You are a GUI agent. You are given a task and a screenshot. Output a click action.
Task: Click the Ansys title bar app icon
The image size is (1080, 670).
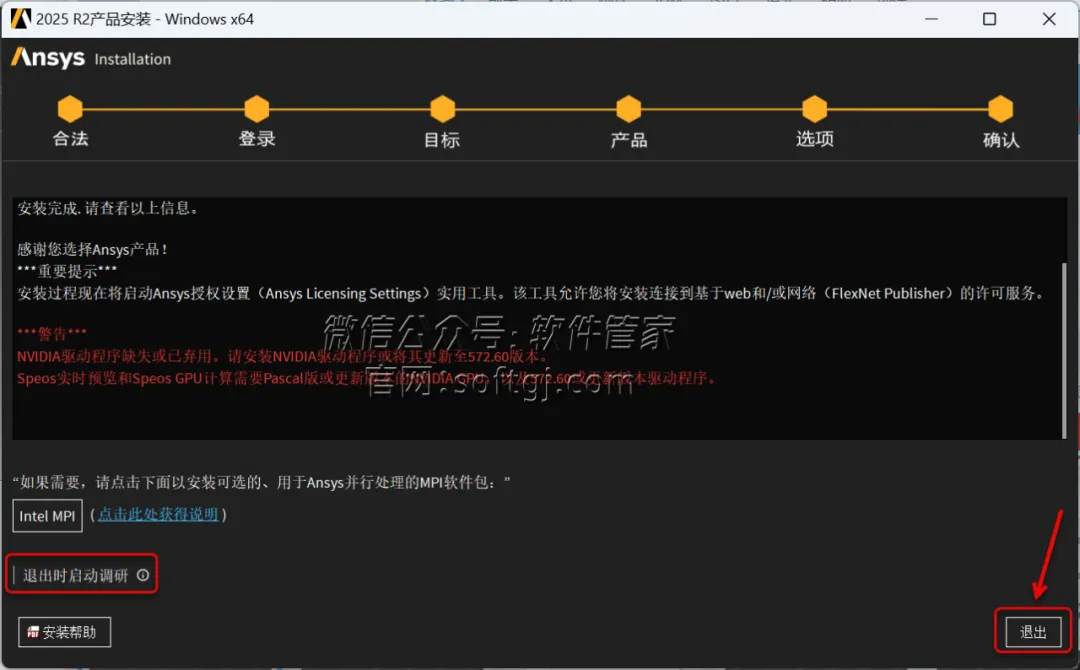[x=20, y=19]
